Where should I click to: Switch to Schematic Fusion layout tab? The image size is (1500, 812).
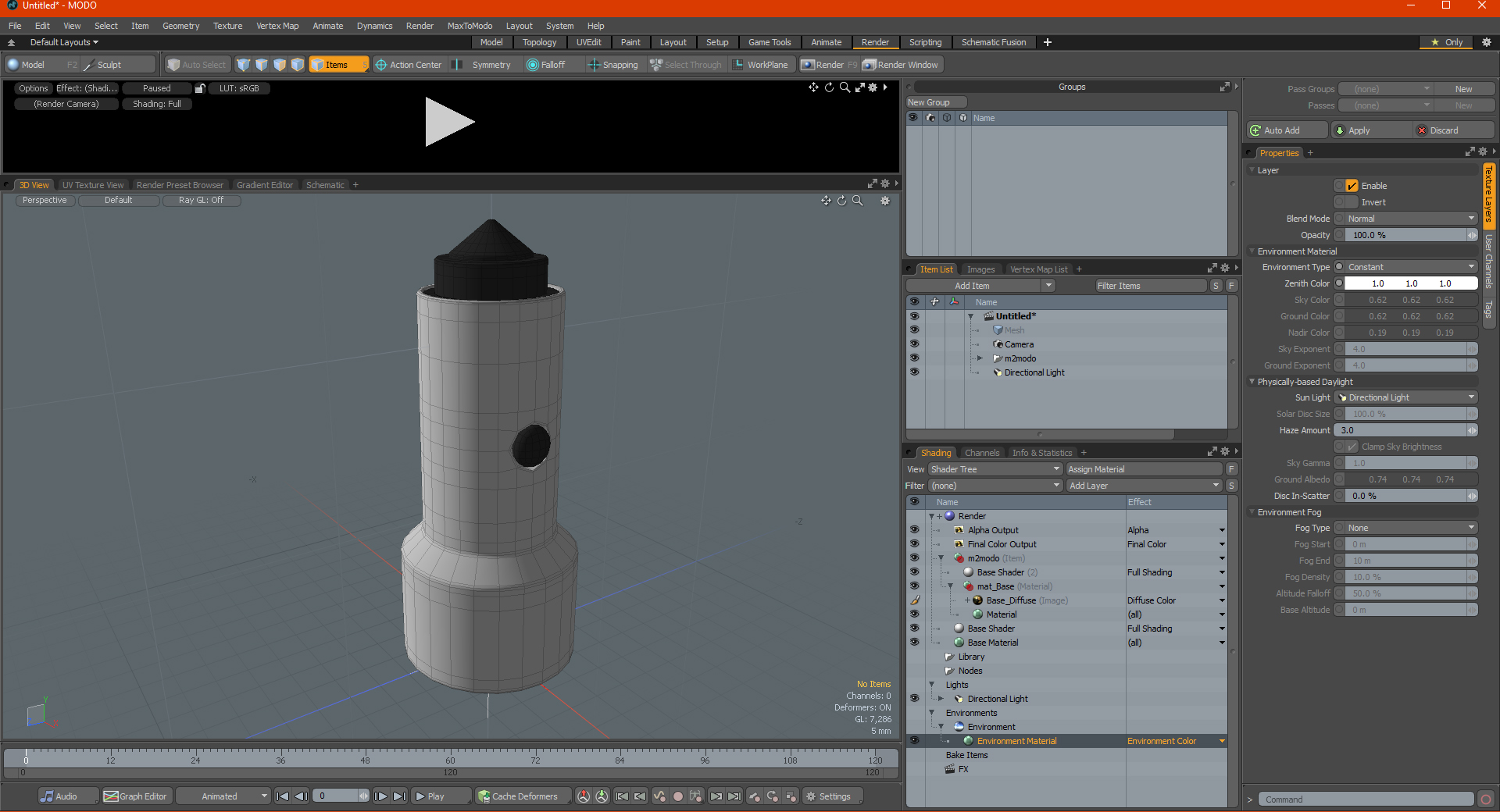click(994, 42)
